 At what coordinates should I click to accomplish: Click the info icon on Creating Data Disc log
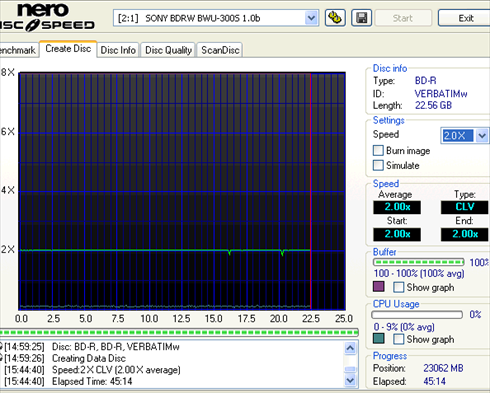[1, 358]
